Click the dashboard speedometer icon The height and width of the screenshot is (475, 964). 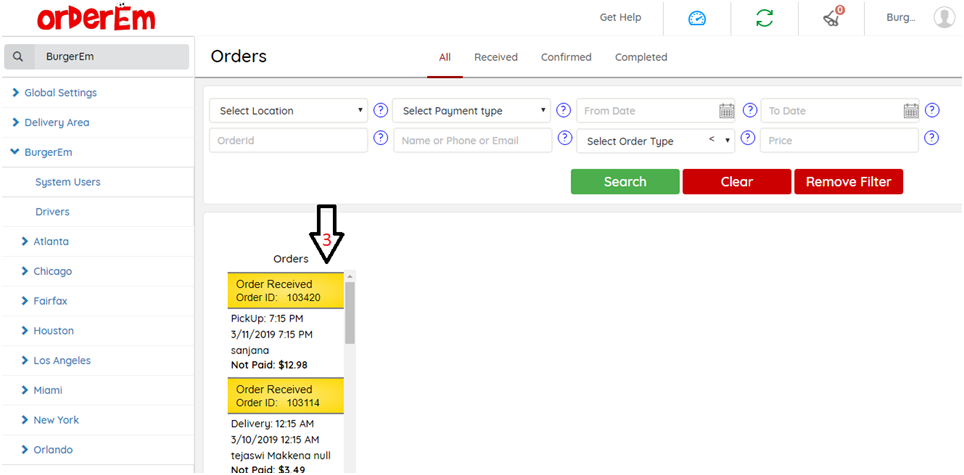[697, 18]
